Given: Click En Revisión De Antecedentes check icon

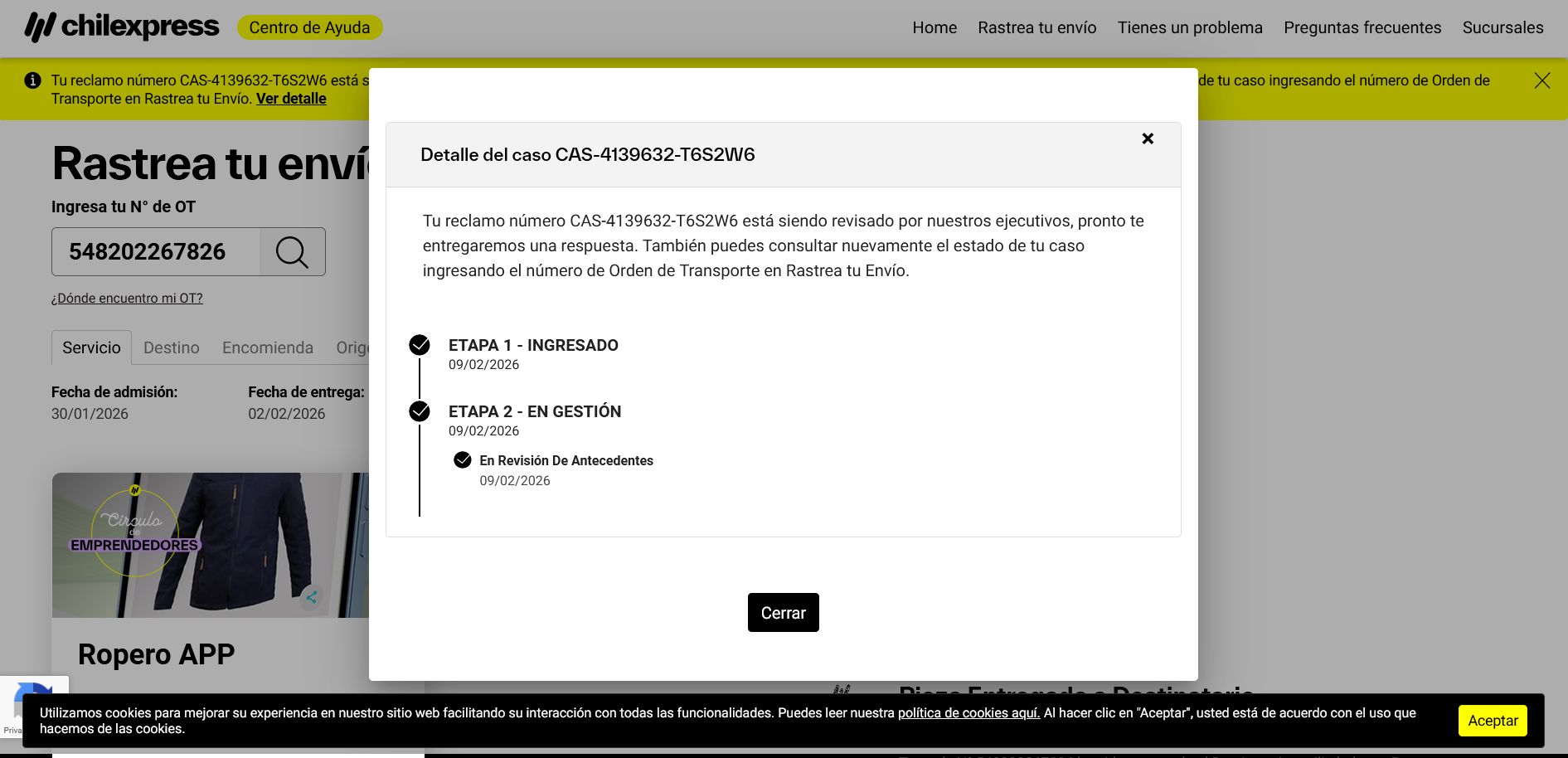Looking at the screenshot, I should 463,460.
